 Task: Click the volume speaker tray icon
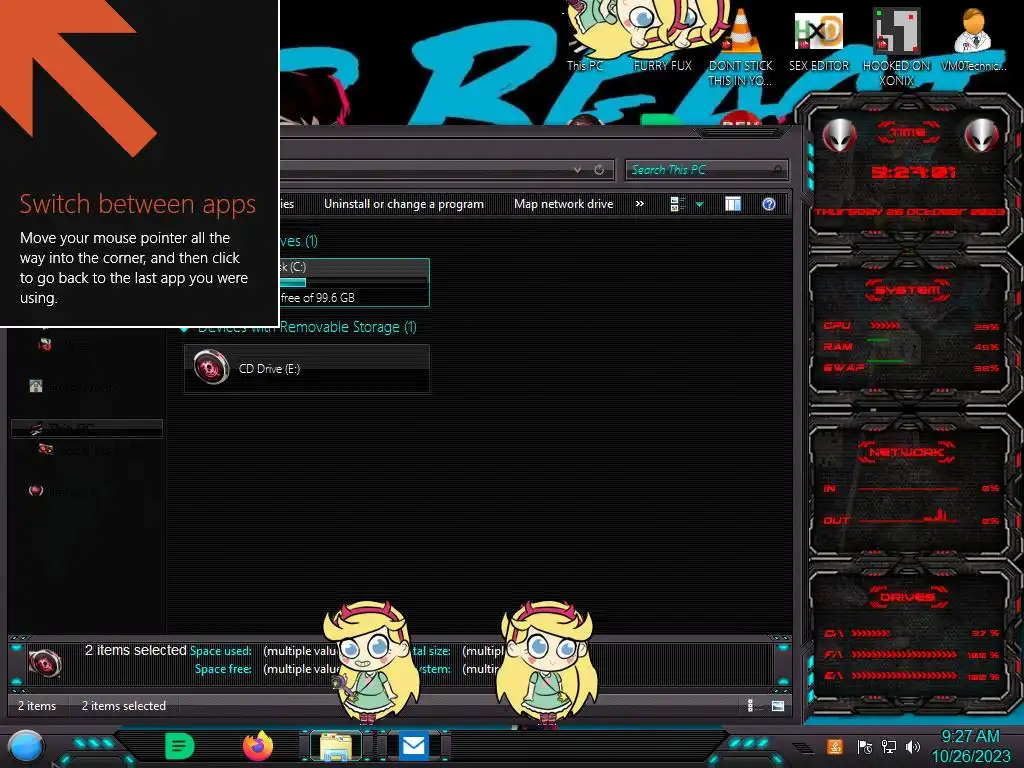pos(912,746)
